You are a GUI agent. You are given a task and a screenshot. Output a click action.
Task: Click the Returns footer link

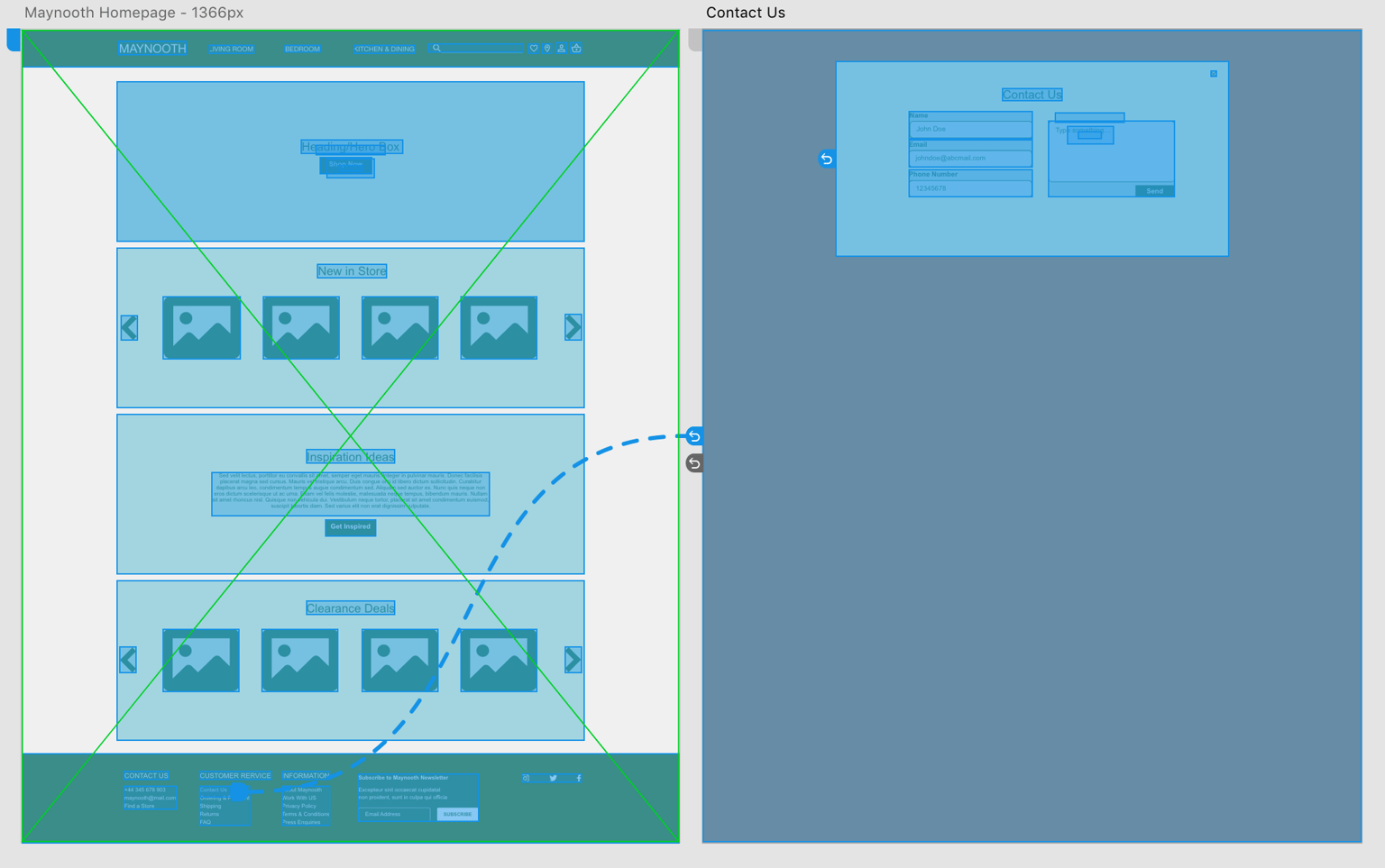(209, 815)
